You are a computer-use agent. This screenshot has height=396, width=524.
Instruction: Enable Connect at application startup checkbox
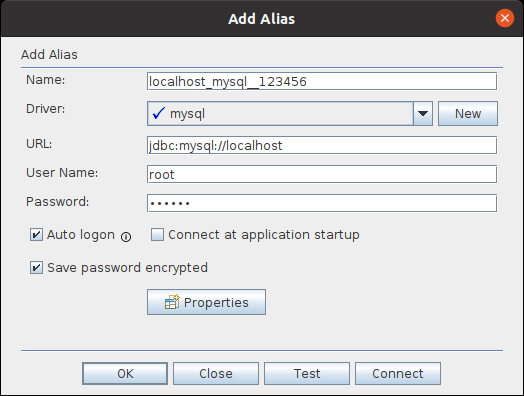tap(157, 235)
